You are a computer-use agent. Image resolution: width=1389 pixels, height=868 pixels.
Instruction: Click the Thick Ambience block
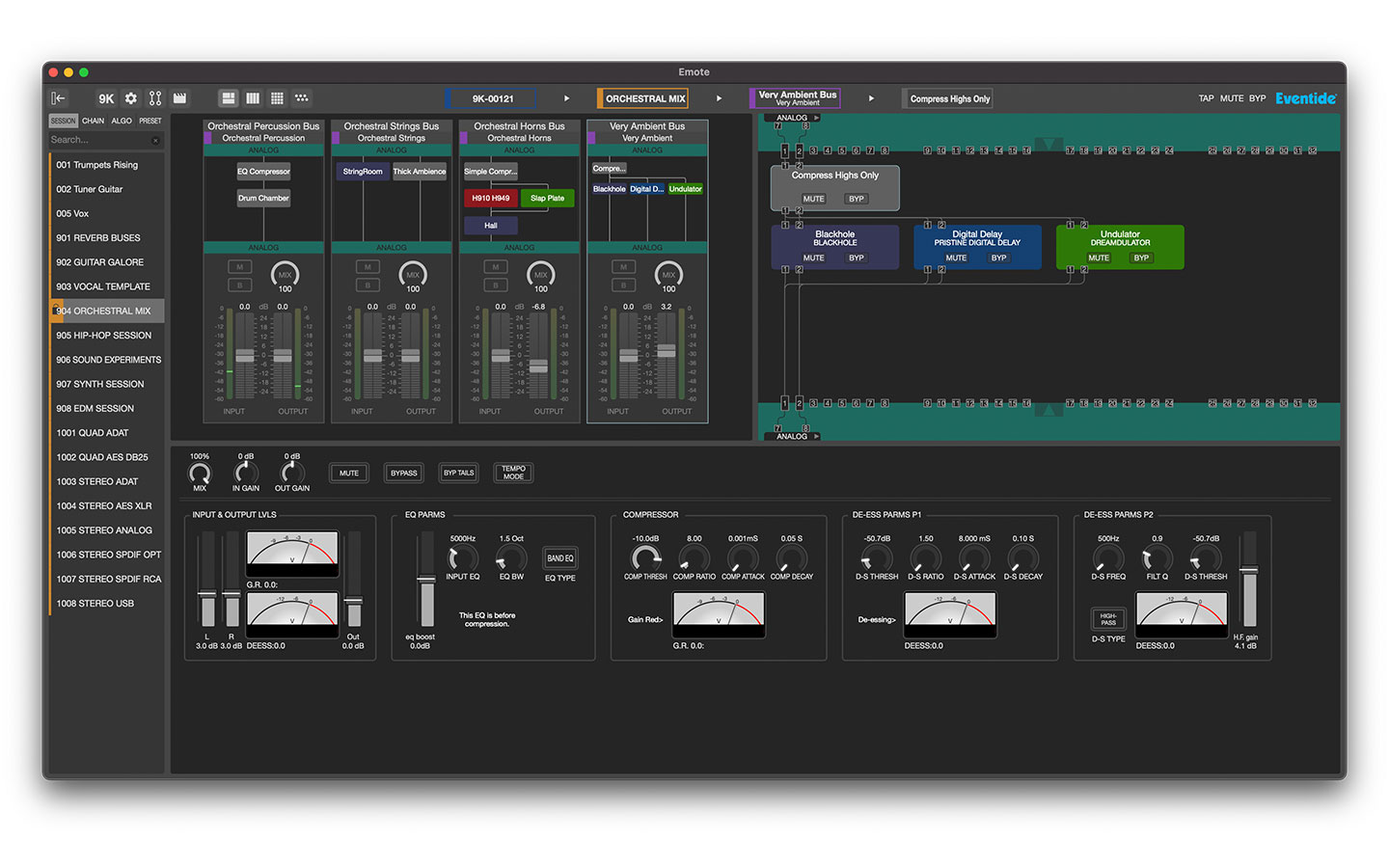(x=420, y=172)
